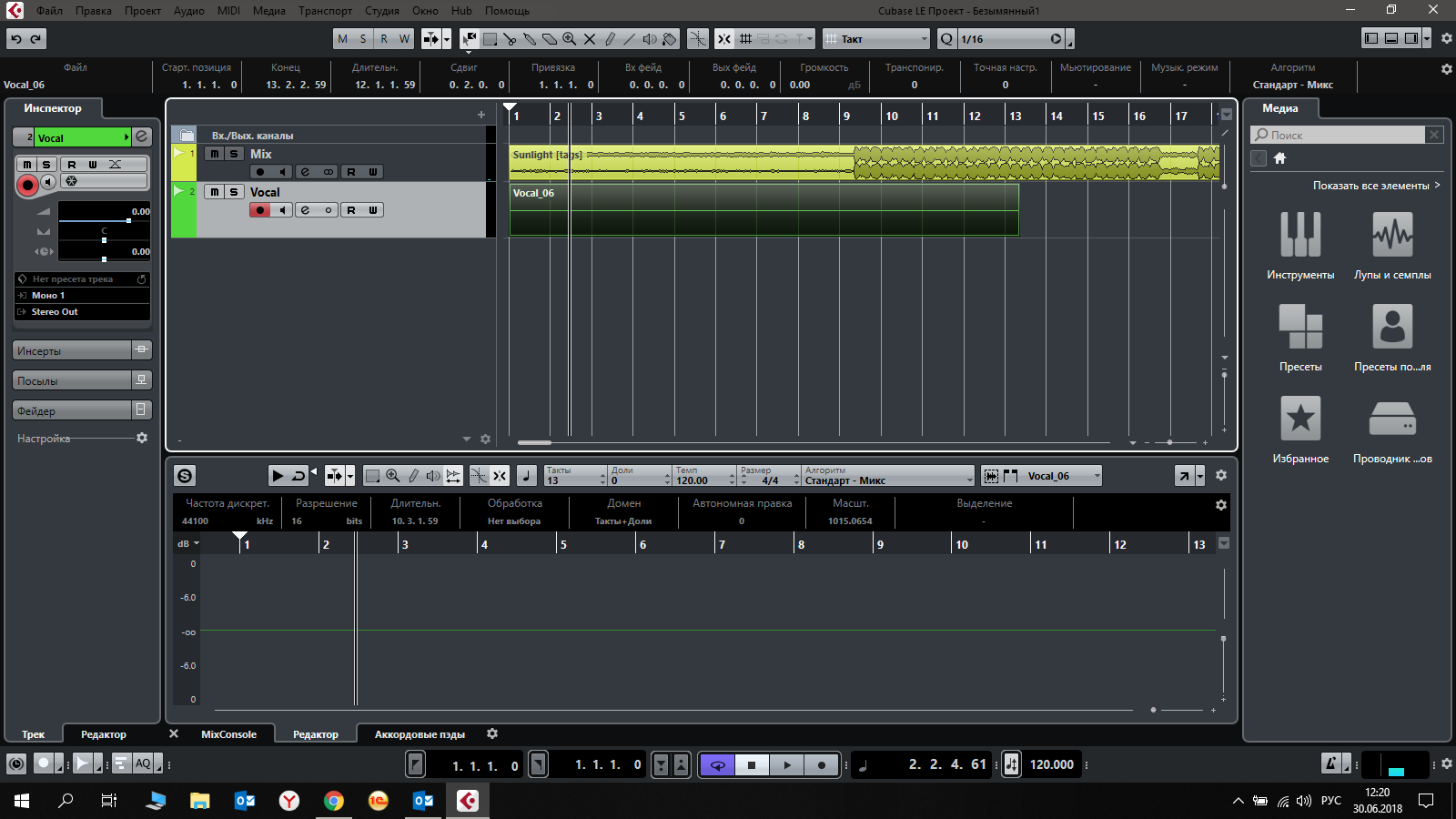Open the grid type dropdown labeled Такт

[x=876, y=39]
